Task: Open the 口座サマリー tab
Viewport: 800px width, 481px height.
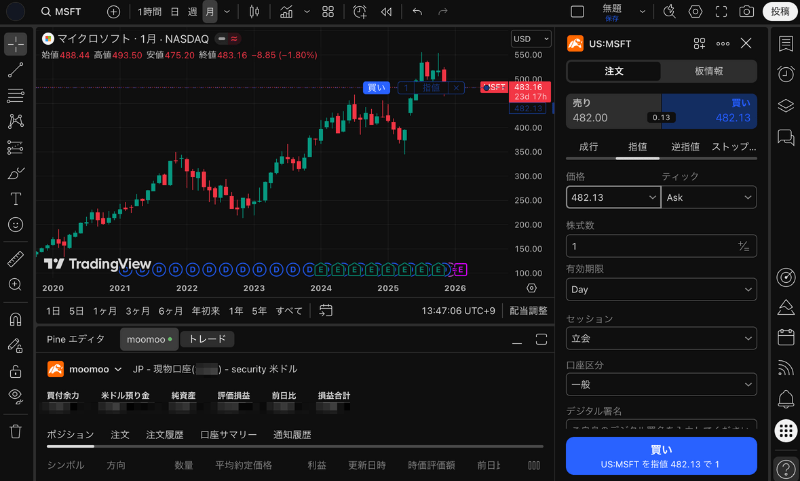Action: 228,435
